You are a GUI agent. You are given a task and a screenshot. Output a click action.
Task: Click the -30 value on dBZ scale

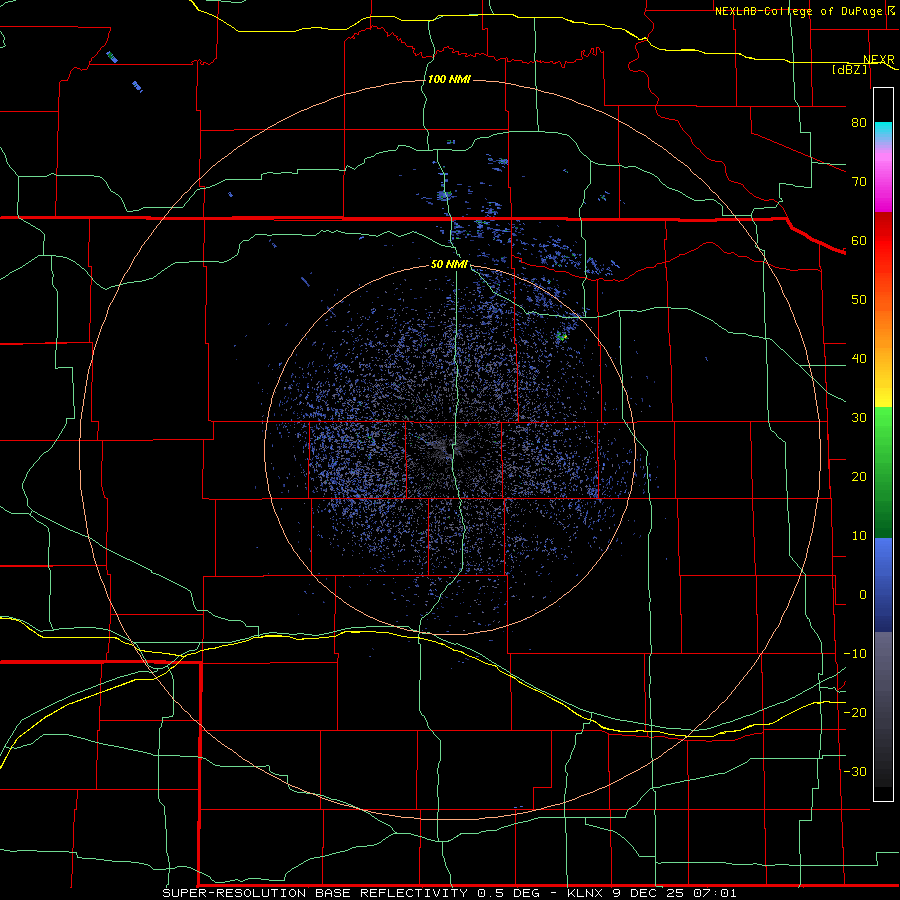855,771
